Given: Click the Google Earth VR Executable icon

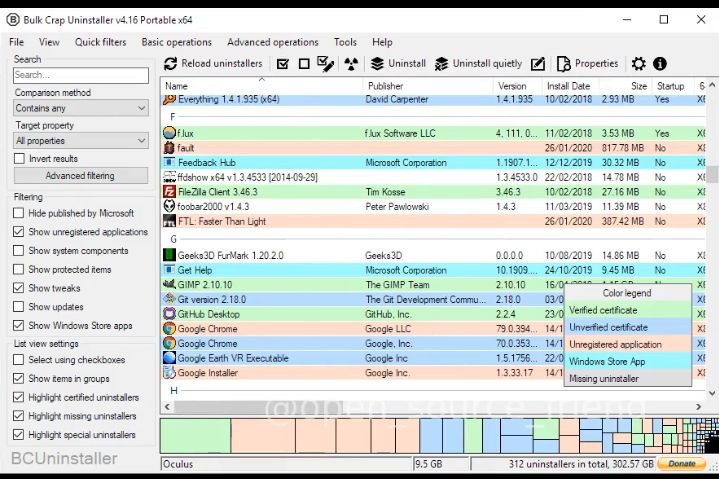Looking at the screenshot, I should tap(169, 358).
